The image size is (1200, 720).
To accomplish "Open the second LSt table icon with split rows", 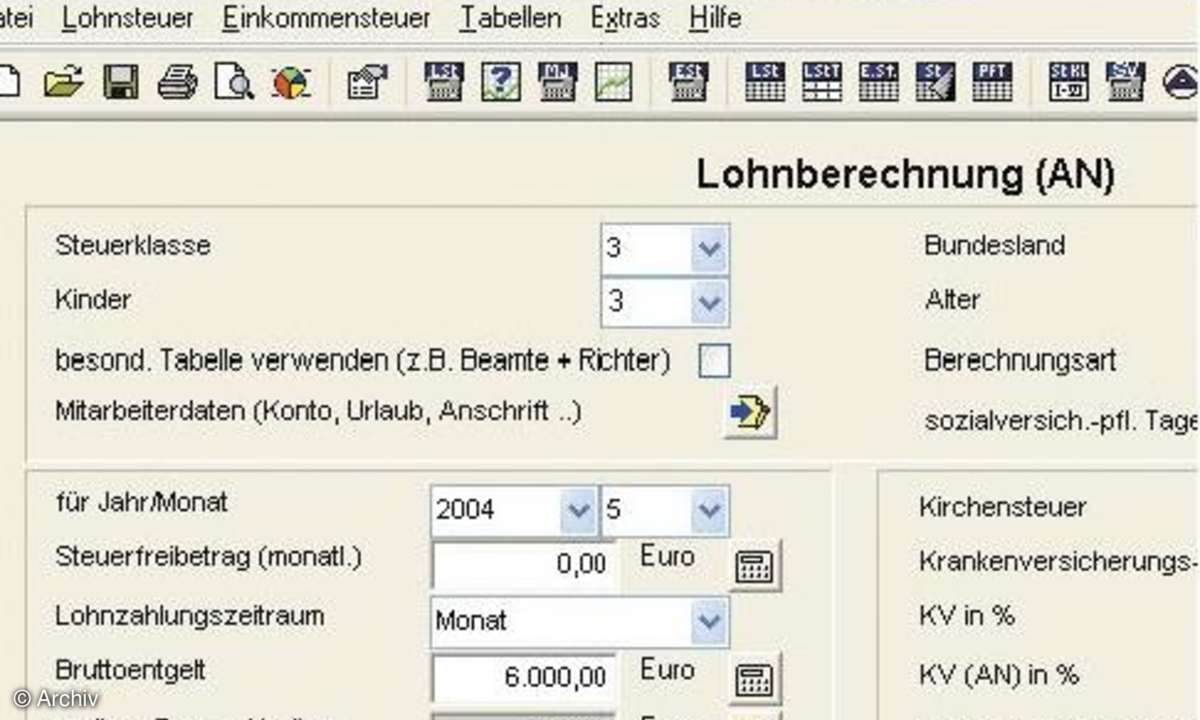I will (822, 82).
